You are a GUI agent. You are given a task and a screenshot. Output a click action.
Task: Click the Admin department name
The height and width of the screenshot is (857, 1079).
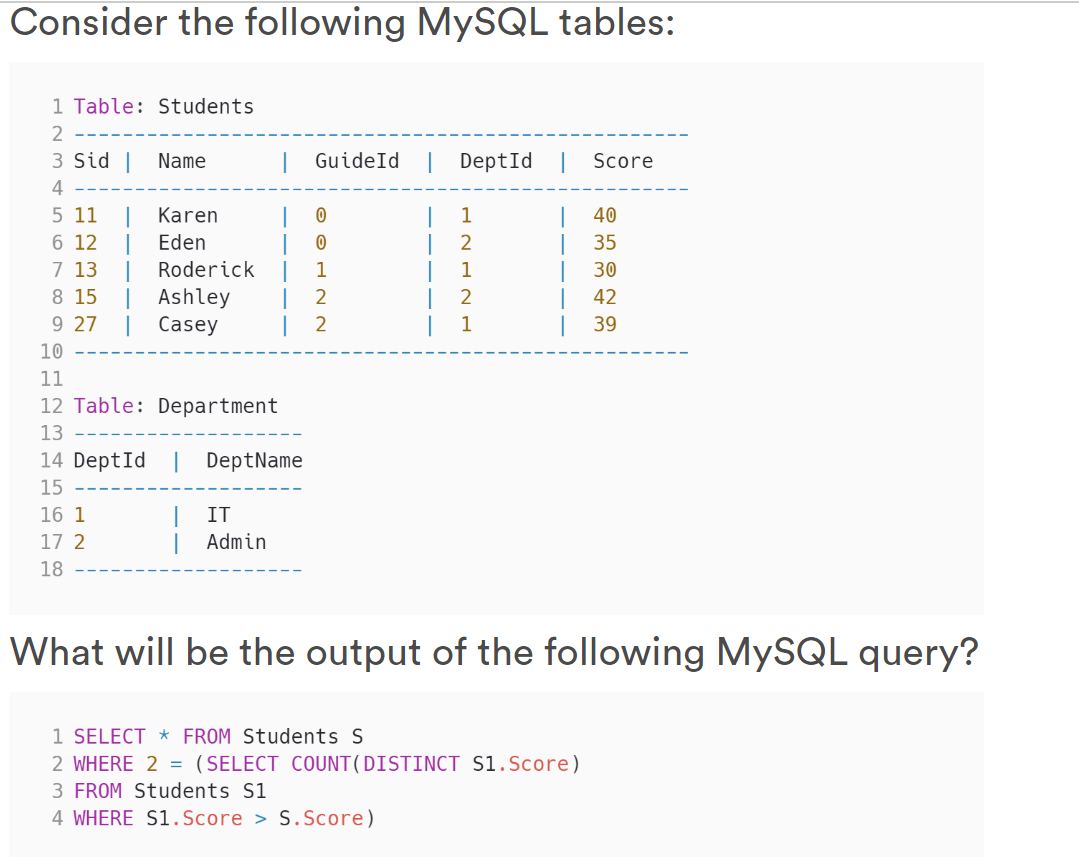(x=236, y=542)
